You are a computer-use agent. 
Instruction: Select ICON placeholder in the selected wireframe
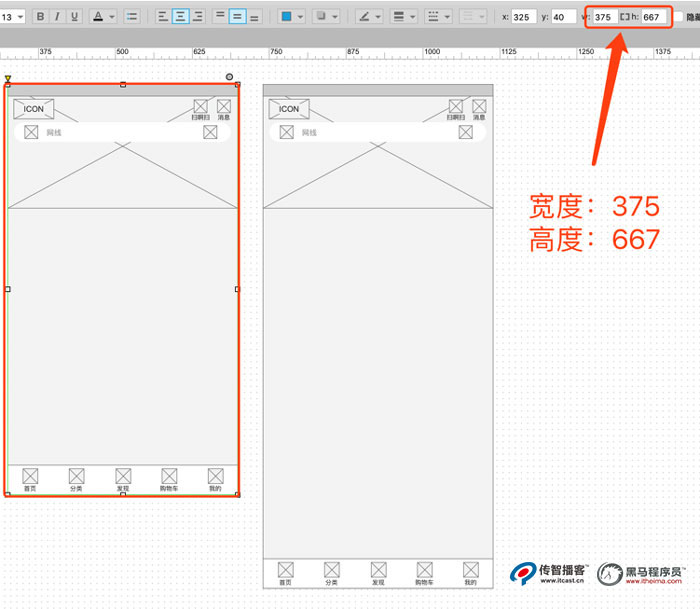pyautogui.click(x=33, y=109)
